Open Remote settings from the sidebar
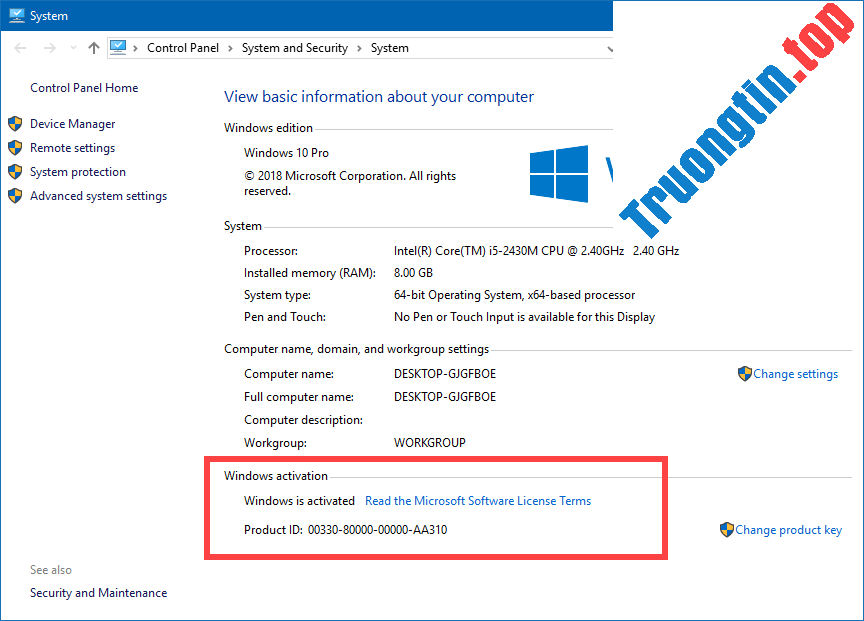The width and height of the screenshot is (864, 621). pos(72,147)
